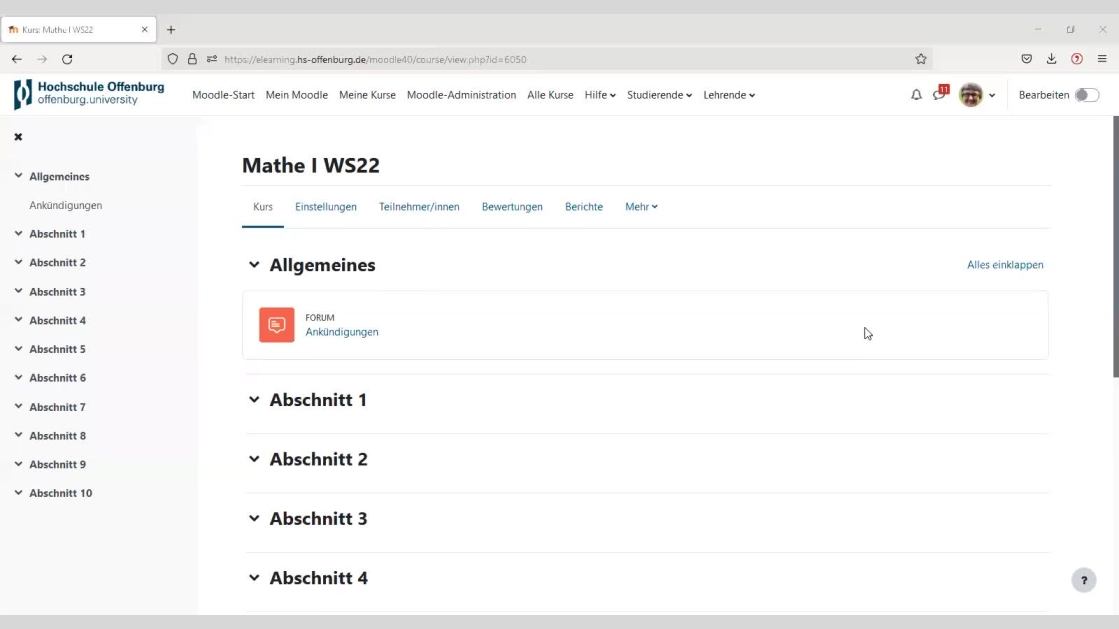Reload the page in the browser
Screen dimensions: 1119x629
(67, 59)
